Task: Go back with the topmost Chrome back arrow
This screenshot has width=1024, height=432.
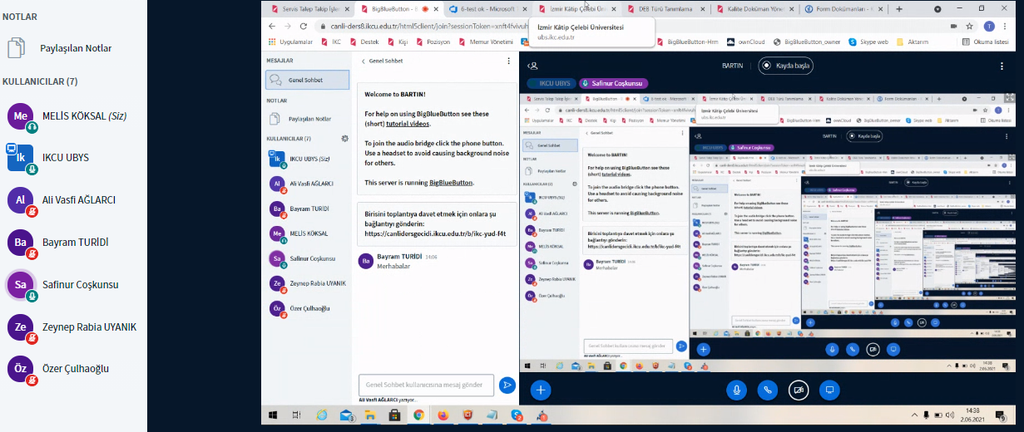Action: point(272,26)
